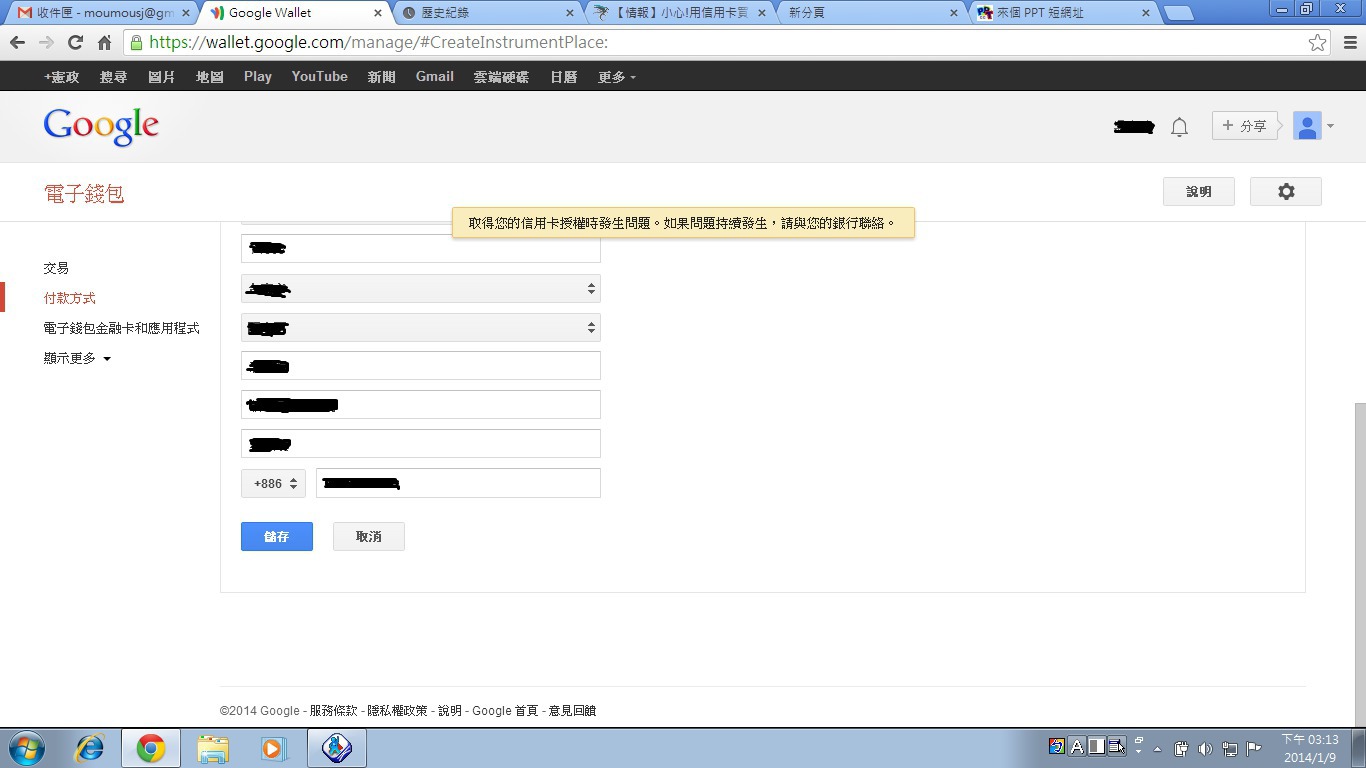Click the Chrome icon in the taskbar
The height and width of the screenshot is (768, 1366).
click(151, 748)
